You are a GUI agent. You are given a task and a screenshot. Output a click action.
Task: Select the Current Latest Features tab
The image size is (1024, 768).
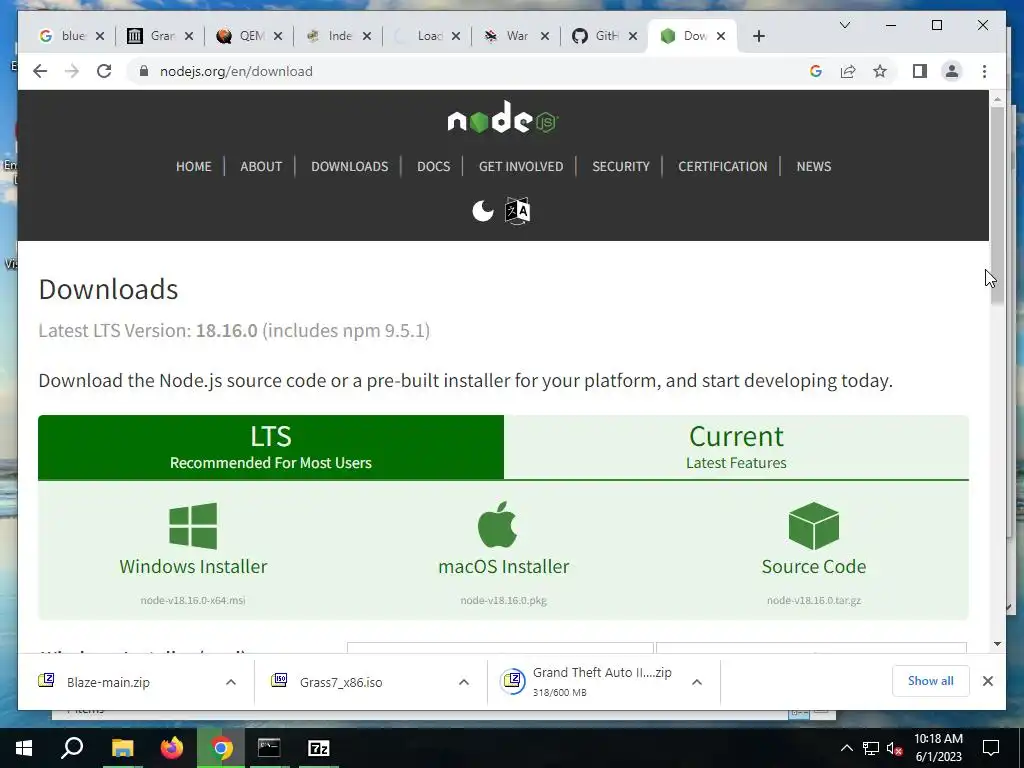pyautogui.click(x=736, y=447)
